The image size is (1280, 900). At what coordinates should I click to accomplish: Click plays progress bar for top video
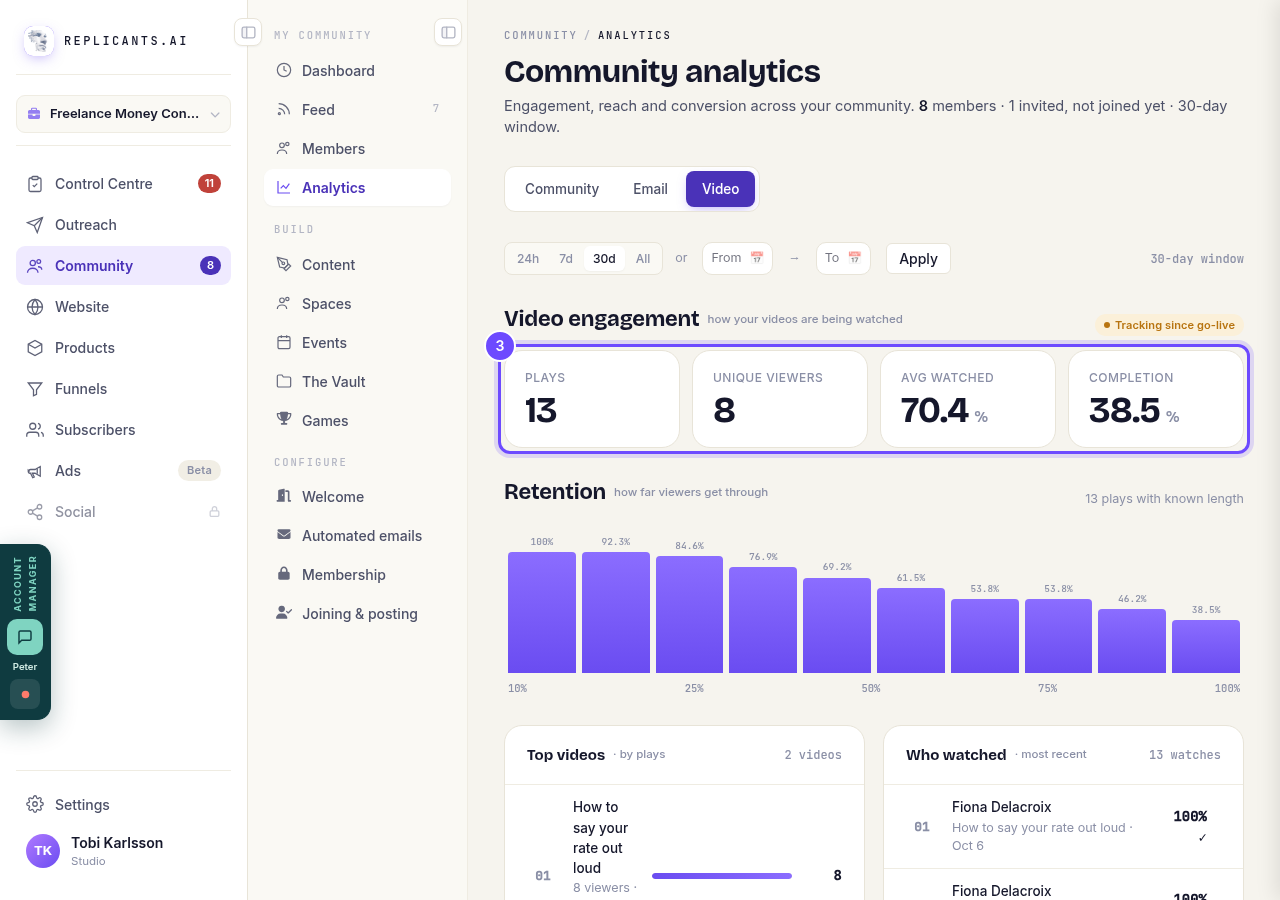pyautogui.click(x=722, y=876)
